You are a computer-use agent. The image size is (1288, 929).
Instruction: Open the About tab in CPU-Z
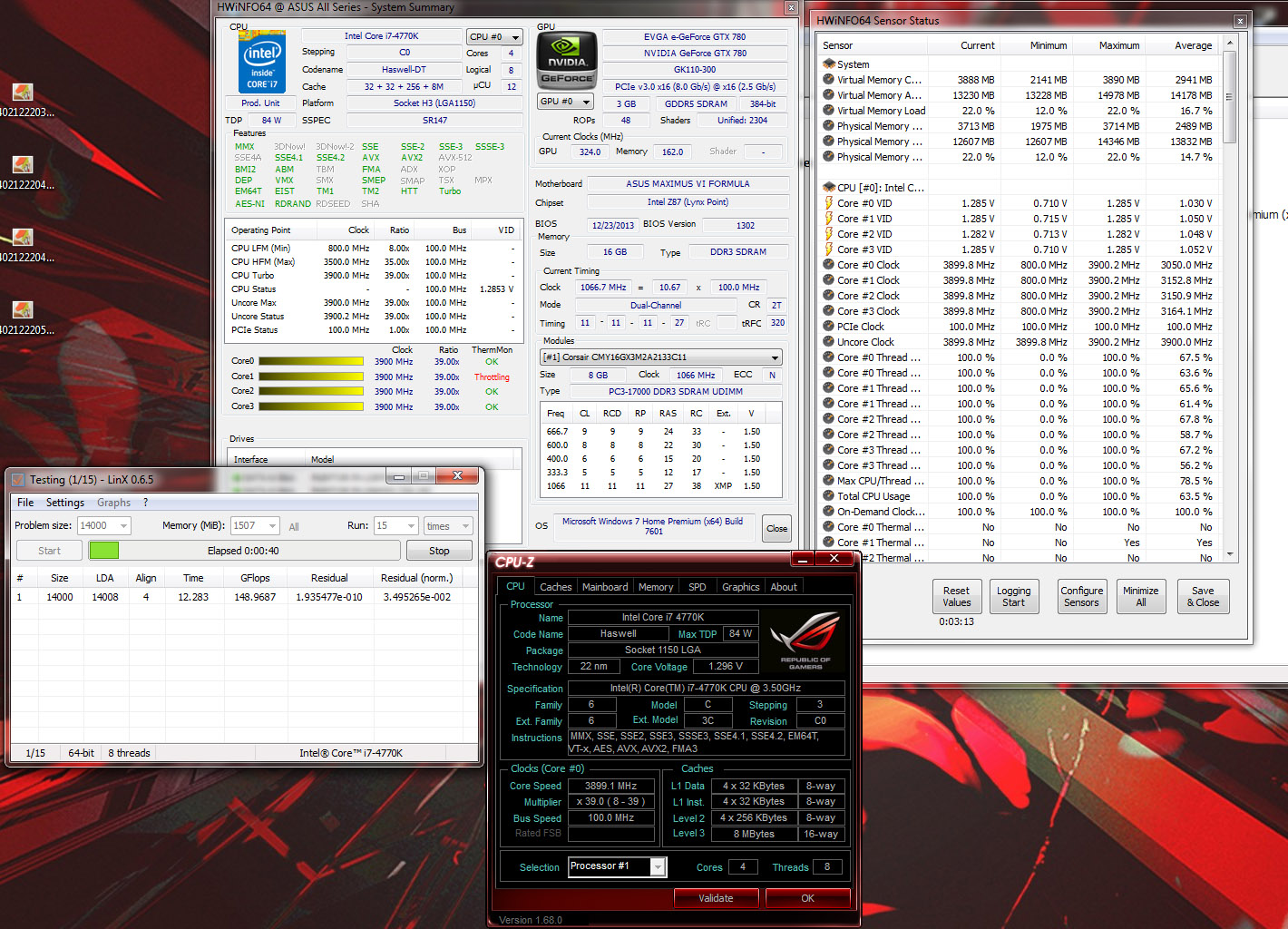[784, 587]
